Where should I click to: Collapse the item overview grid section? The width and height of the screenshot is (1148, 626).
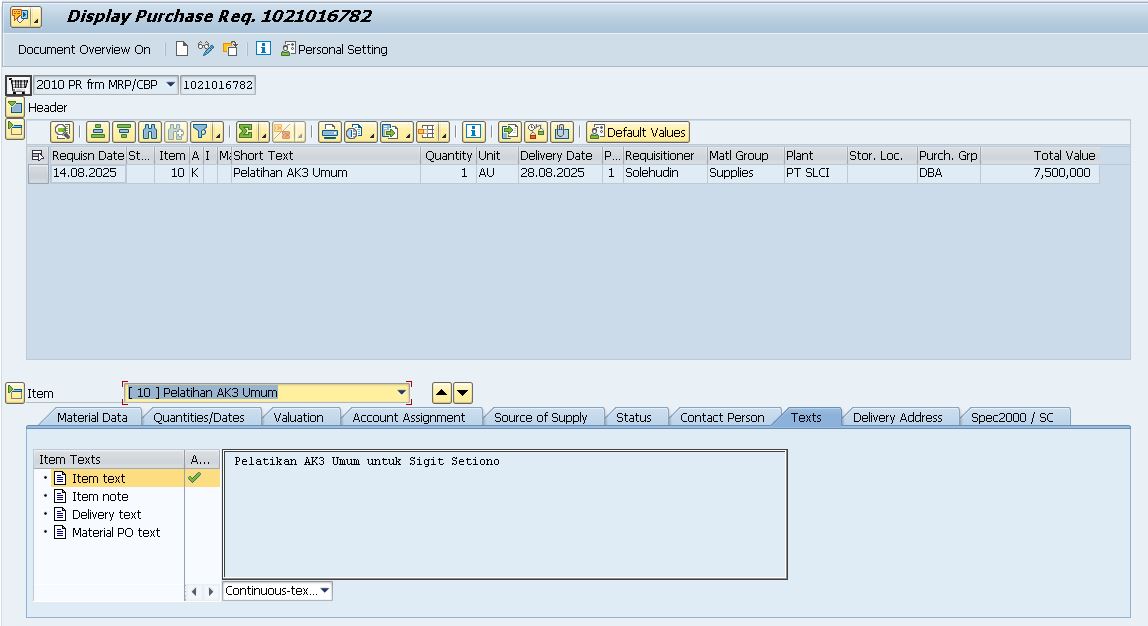point(15,130)
